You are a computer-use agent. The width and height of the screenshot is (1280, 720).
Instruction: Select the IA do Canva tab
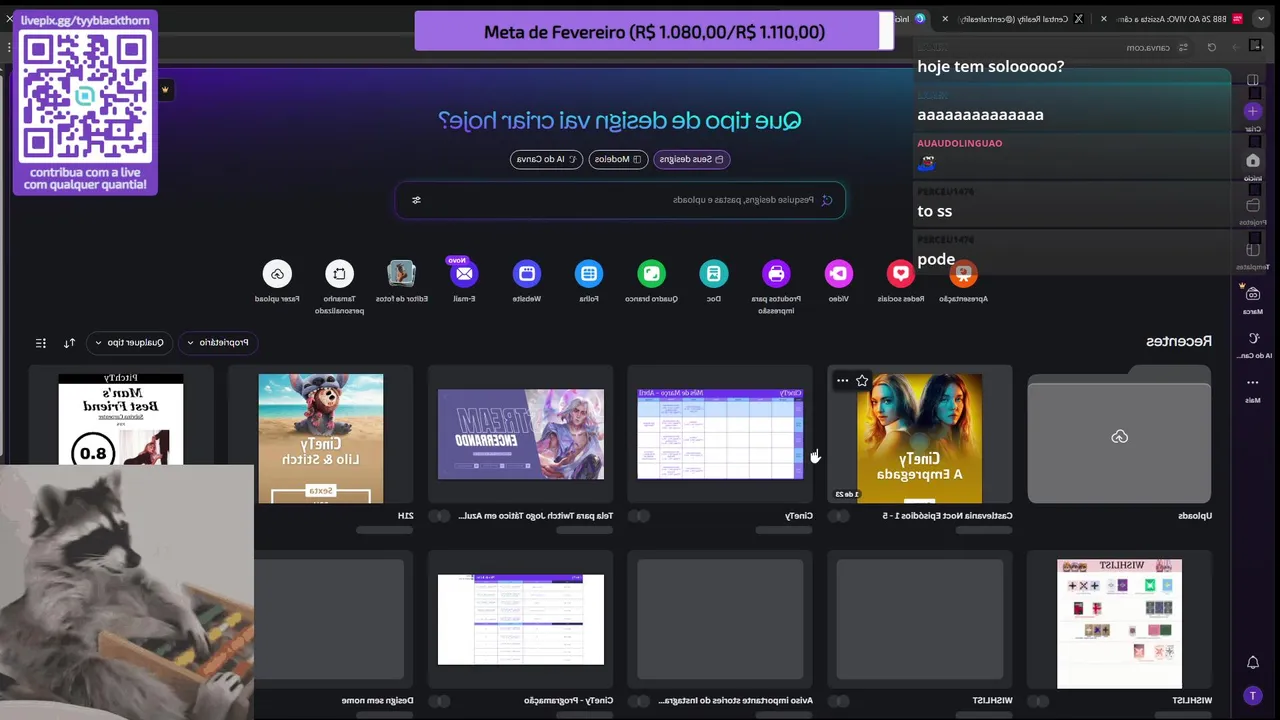(x=546, y=159)
